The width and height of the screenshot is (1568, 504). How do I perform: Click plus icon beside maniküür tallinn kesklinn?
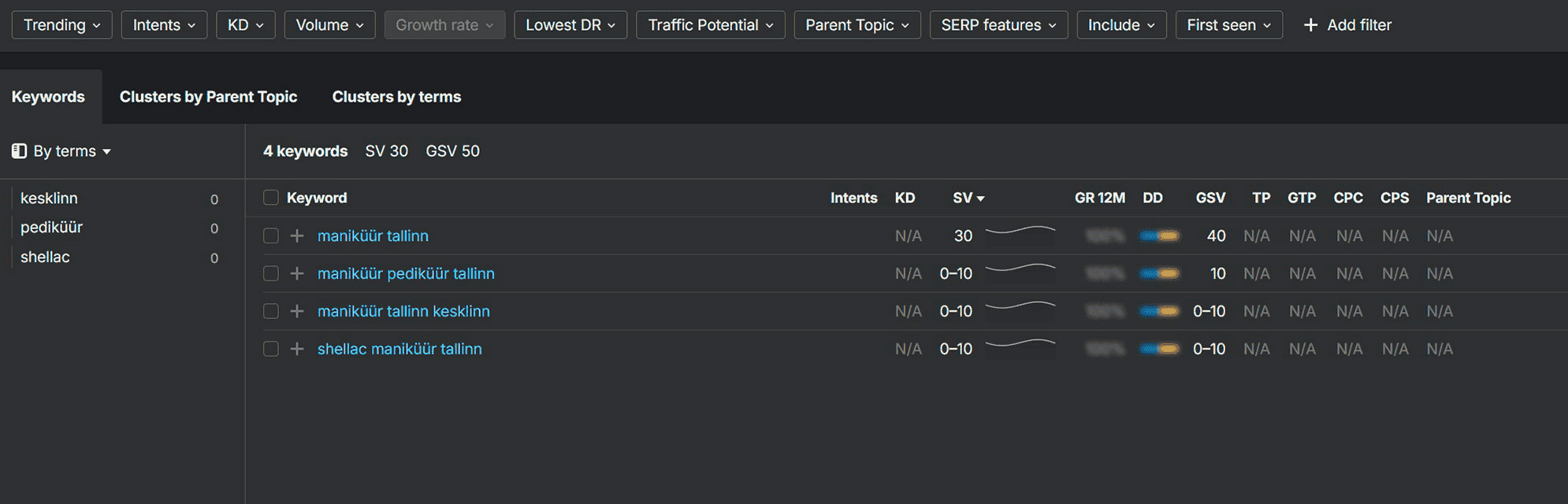[297, 311]
